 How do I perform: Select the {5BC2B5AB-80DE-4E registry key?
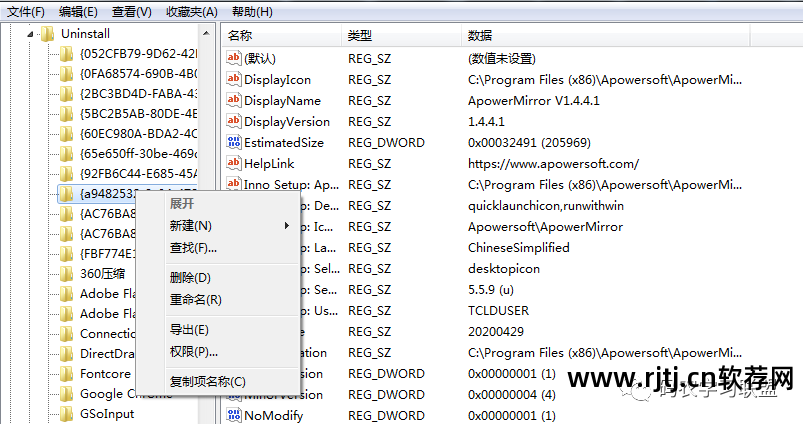coord(138,114)
